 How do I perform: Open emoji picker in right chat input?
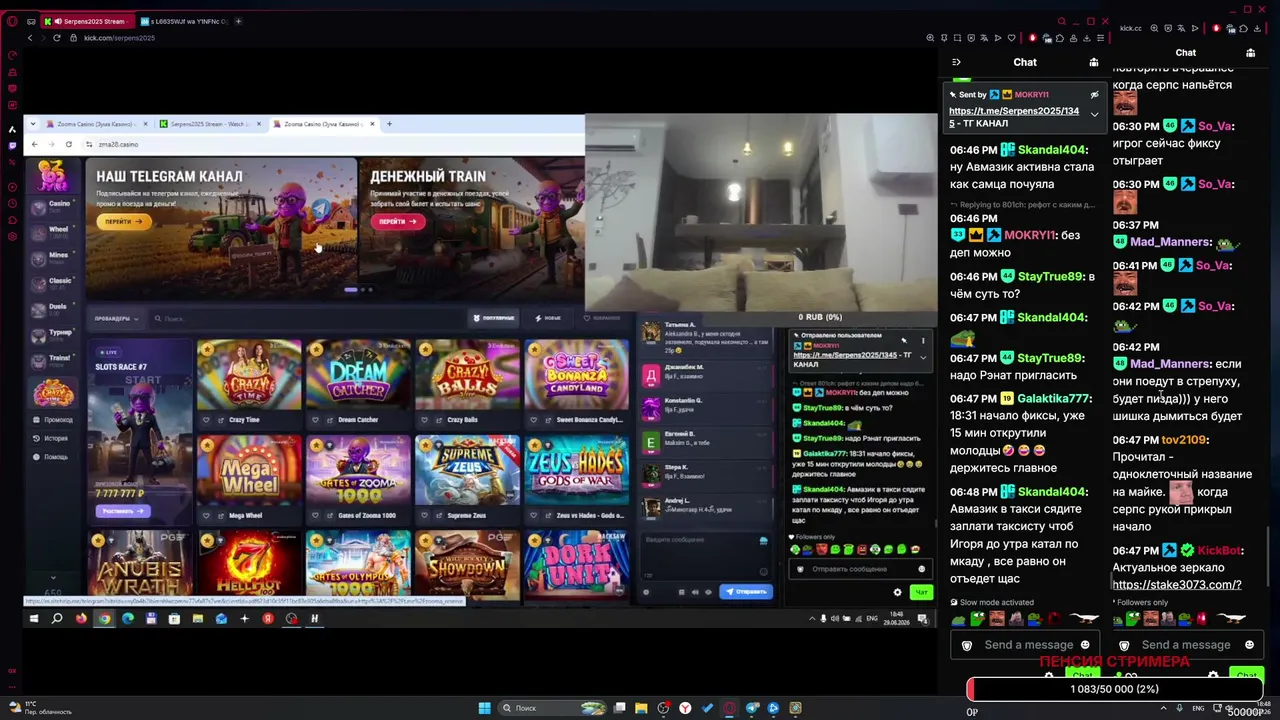click(1249, 645)
